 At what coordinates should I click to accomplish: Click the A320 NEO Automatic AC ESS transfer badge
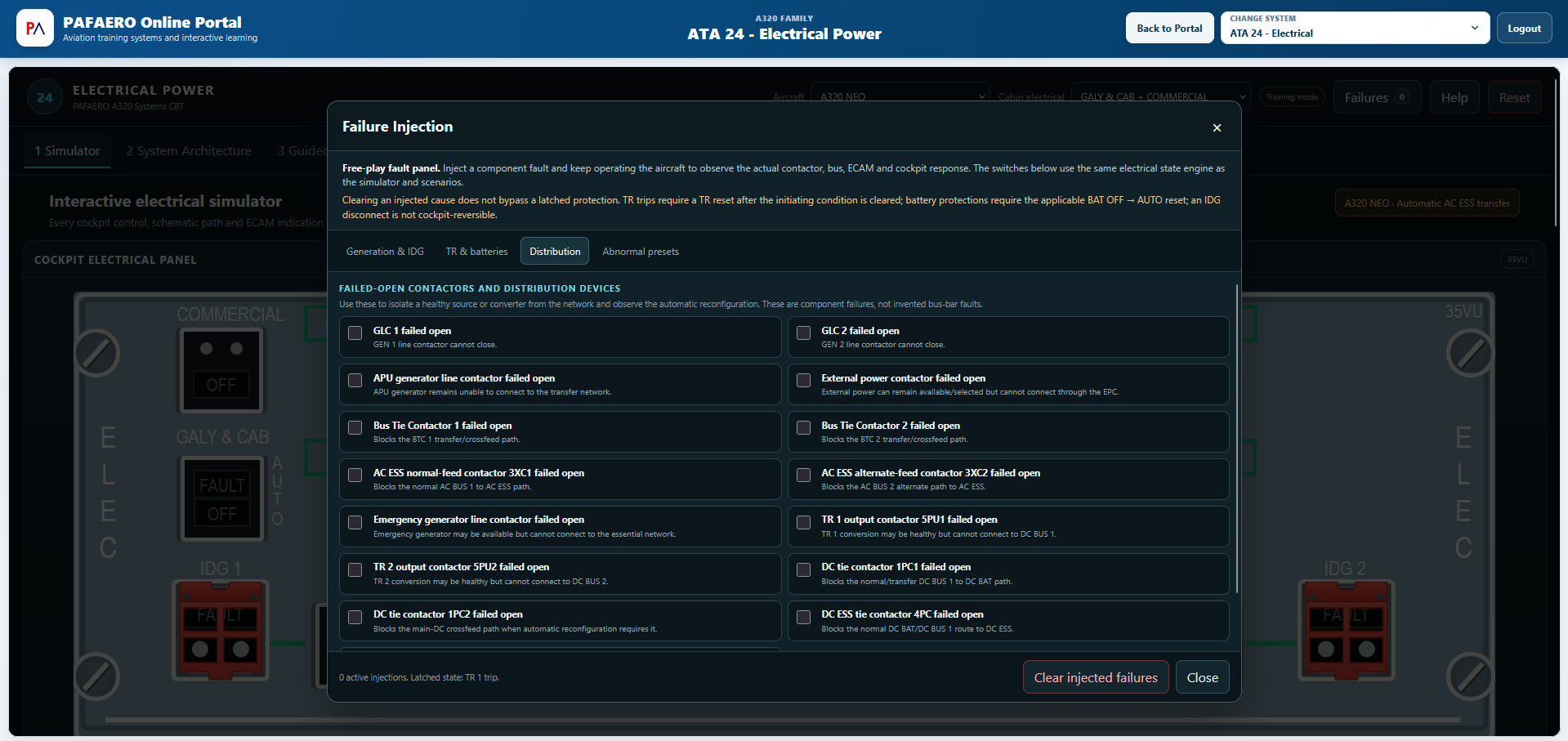[1427, 203]
